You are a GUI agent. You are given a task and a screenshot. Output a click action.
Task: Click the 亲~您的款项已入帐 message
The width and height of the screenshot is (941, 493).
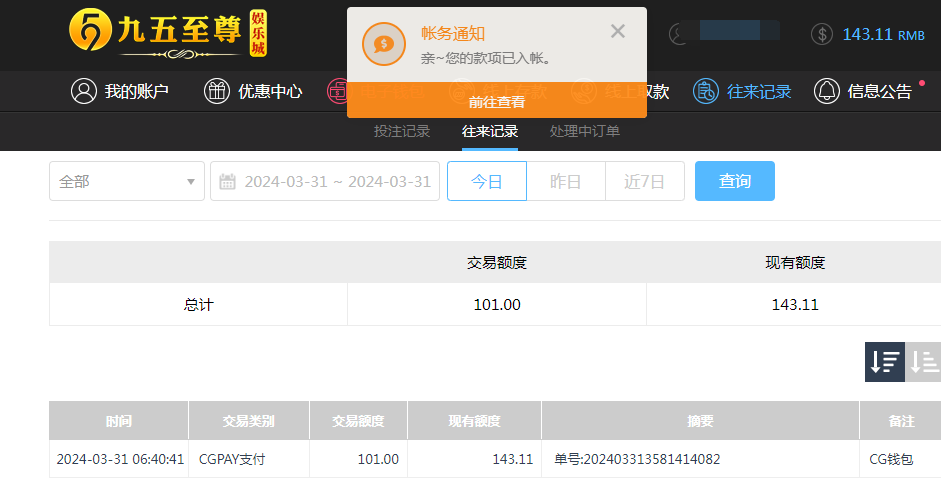[486, 58]
